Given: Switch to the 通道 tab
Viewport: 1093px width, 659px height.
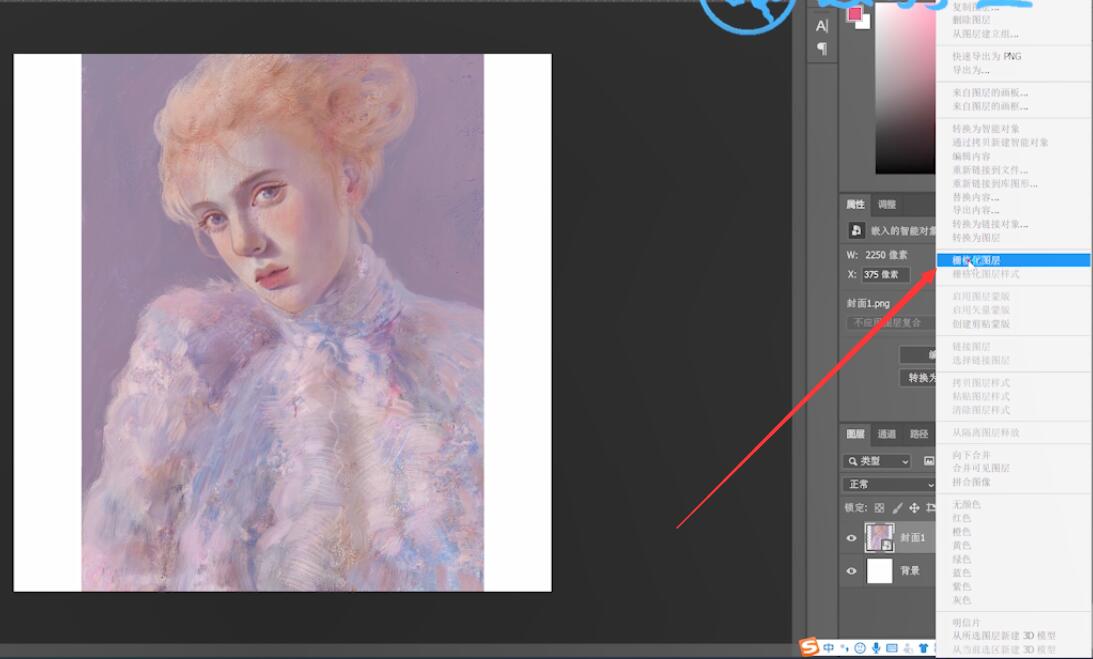Looking at the screenshot, I should click(x=887, y=434).
